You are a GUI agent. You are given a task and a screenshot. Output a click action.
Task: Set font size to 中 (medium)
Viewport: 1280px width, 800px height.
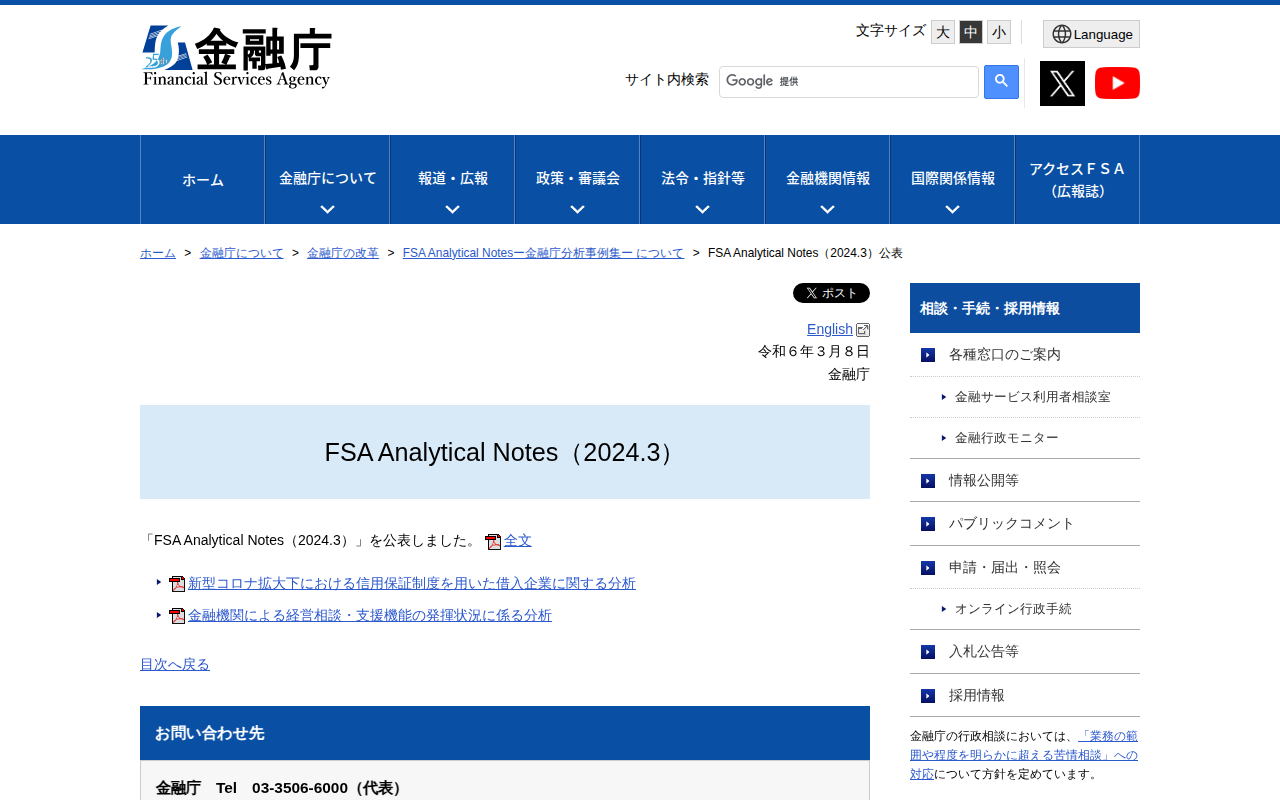tap(971, 32)
